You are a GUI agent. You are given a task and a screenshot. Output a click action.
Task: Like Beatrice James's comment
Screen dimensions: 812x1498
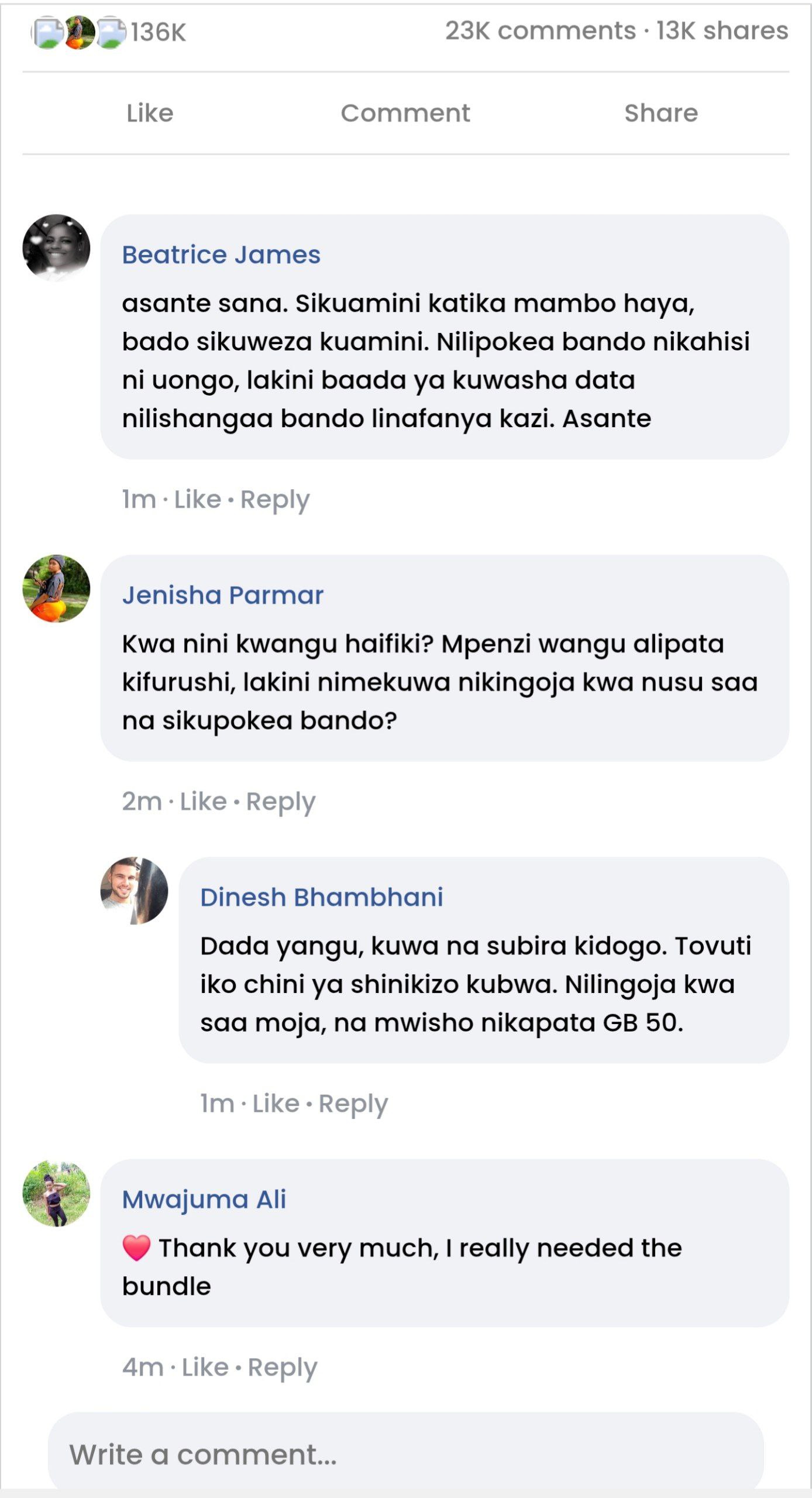point(198,500)
